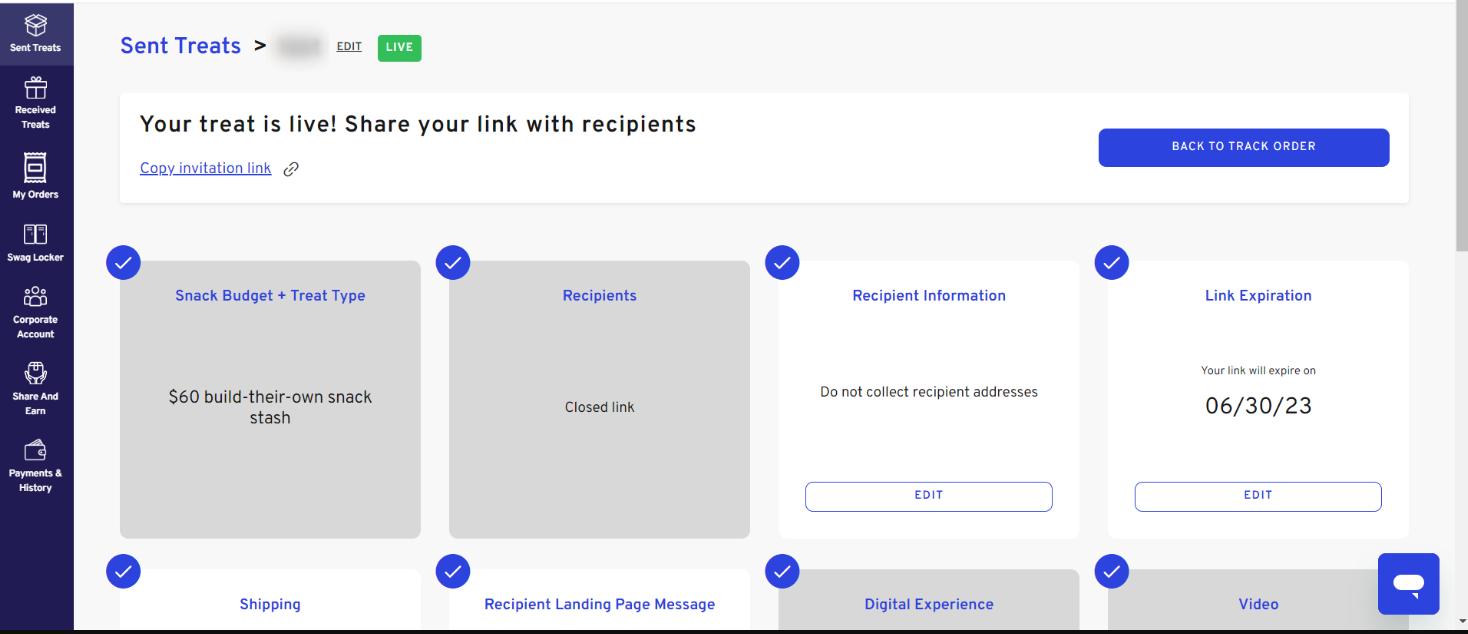The height and width of the screenshot is (634, 1468).
Task: Select the Corporate Account people icon
Action: pos(36,297)
